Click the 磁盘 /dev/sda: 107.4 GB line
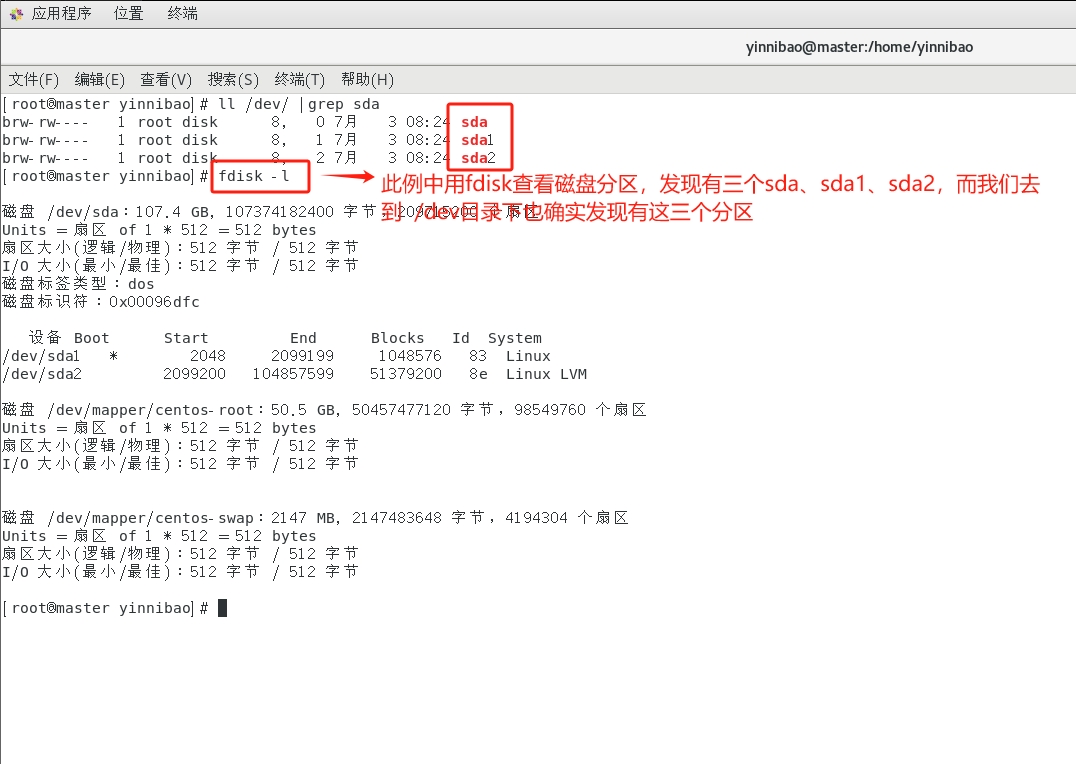Image resolution: width=1076 pixels, height=764 pixels. point(271,212)
